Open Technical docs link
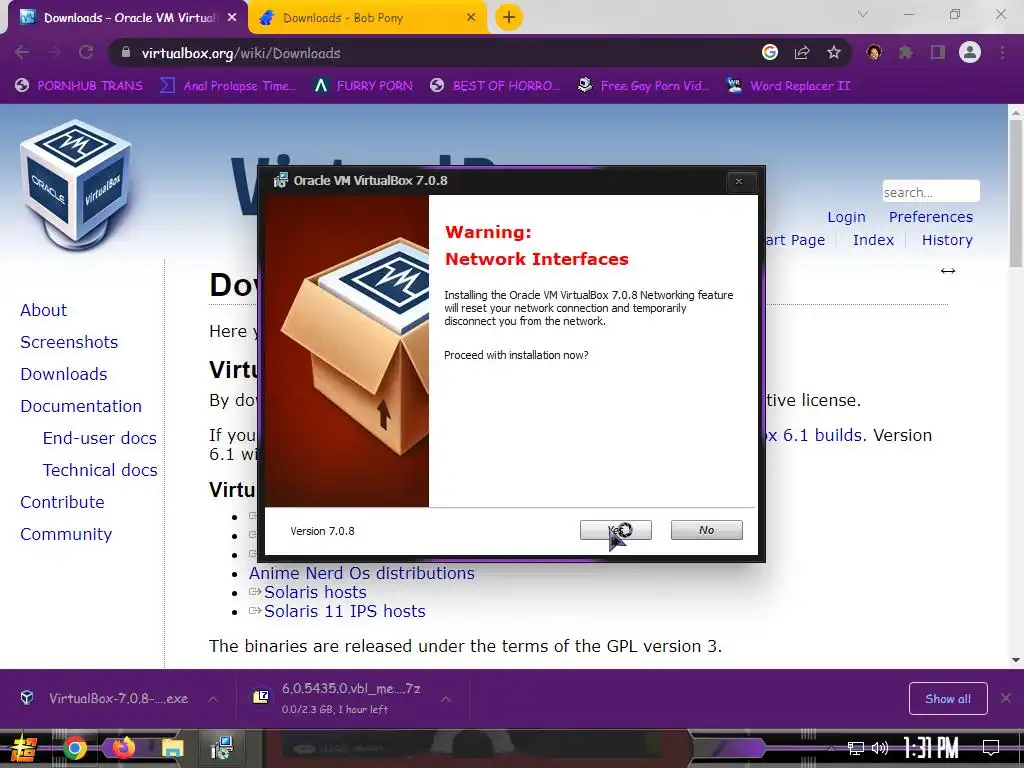Screen dimensions: 1024x768 [x=100, y=470]
